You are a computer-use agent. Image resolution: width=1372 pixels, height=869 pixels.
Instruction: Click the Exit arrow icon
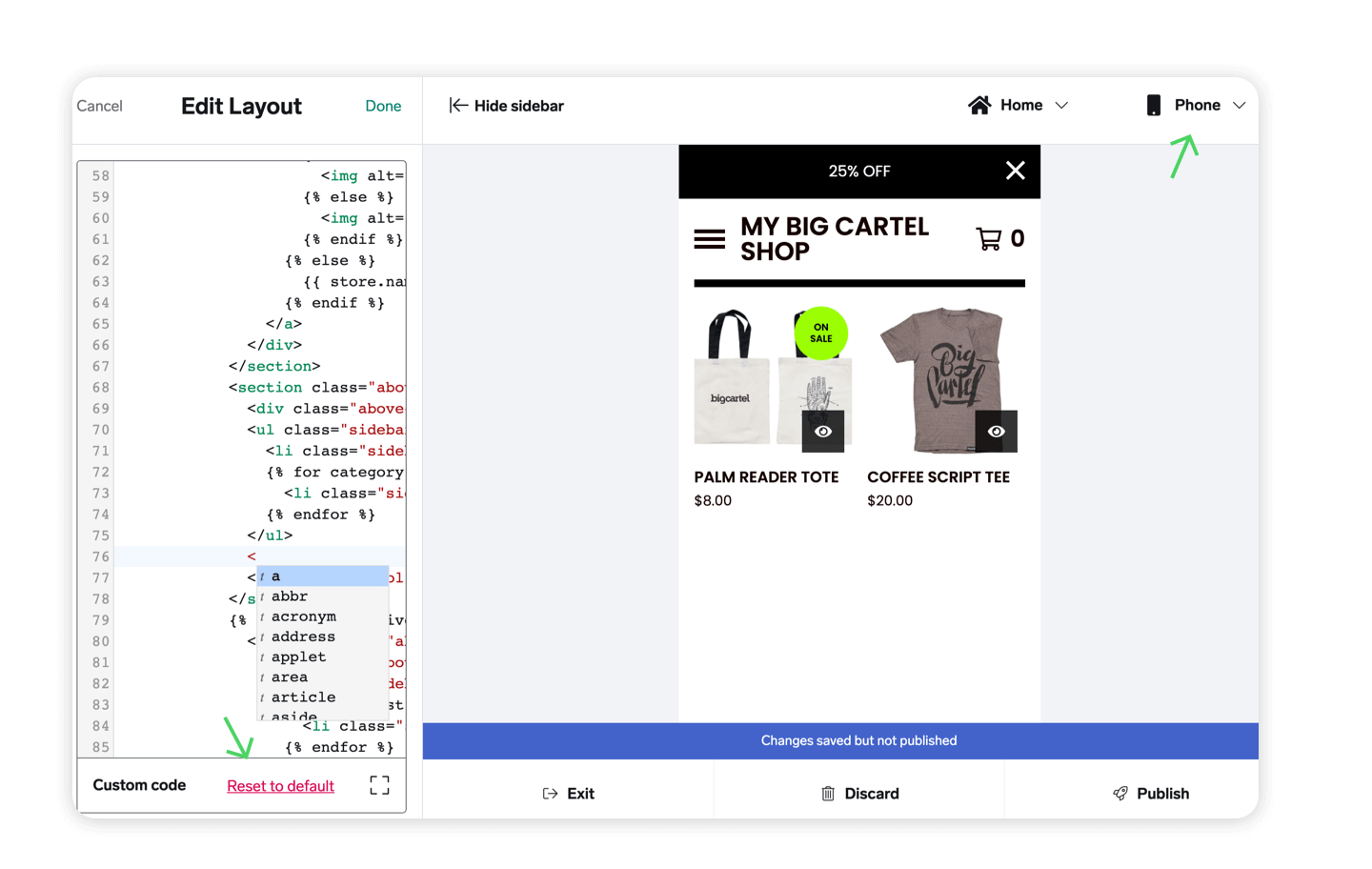pos(550,794)
